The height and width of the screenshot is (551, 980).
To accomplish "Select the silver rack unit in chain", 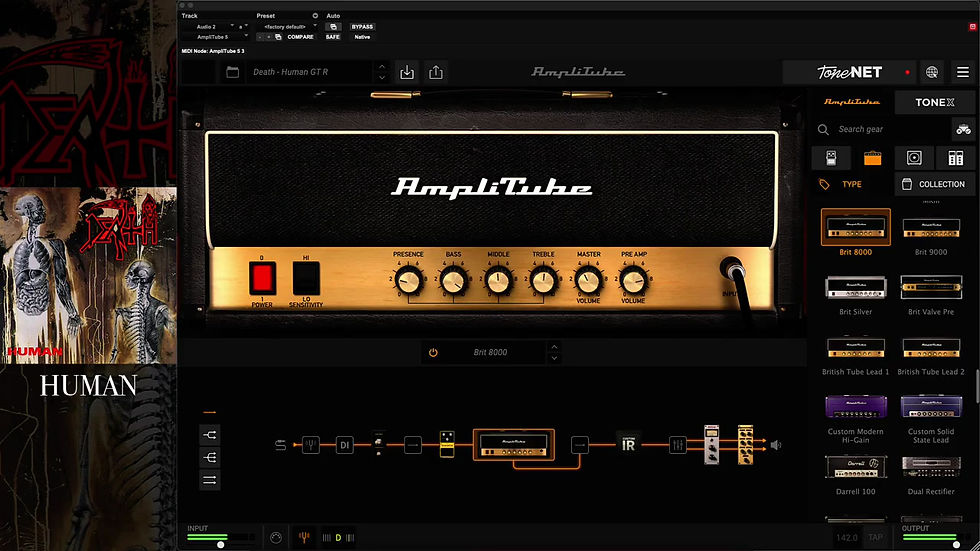I will pos(711,445).
